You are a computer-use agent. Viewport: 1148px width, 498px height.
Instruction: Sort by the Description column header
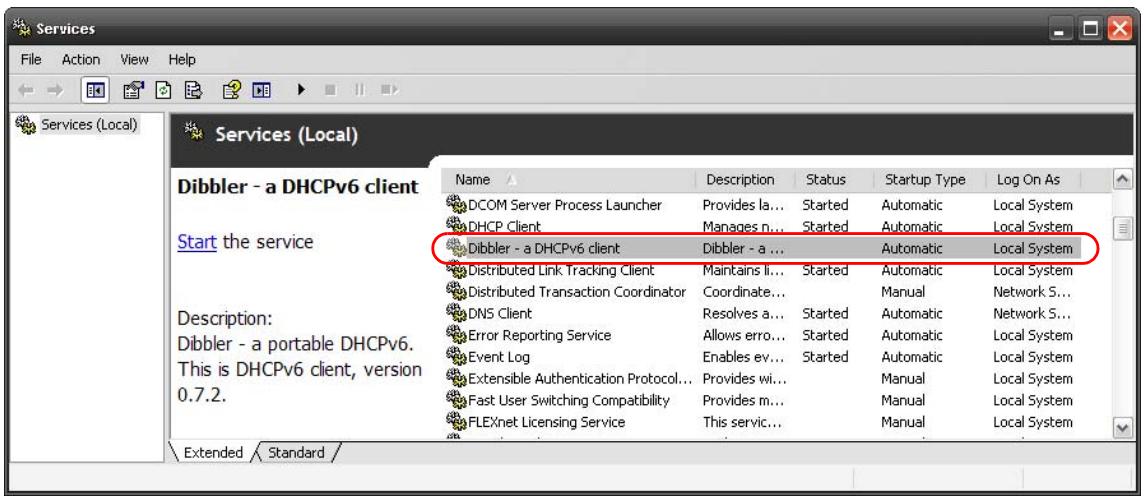click(x=745, y=179)
